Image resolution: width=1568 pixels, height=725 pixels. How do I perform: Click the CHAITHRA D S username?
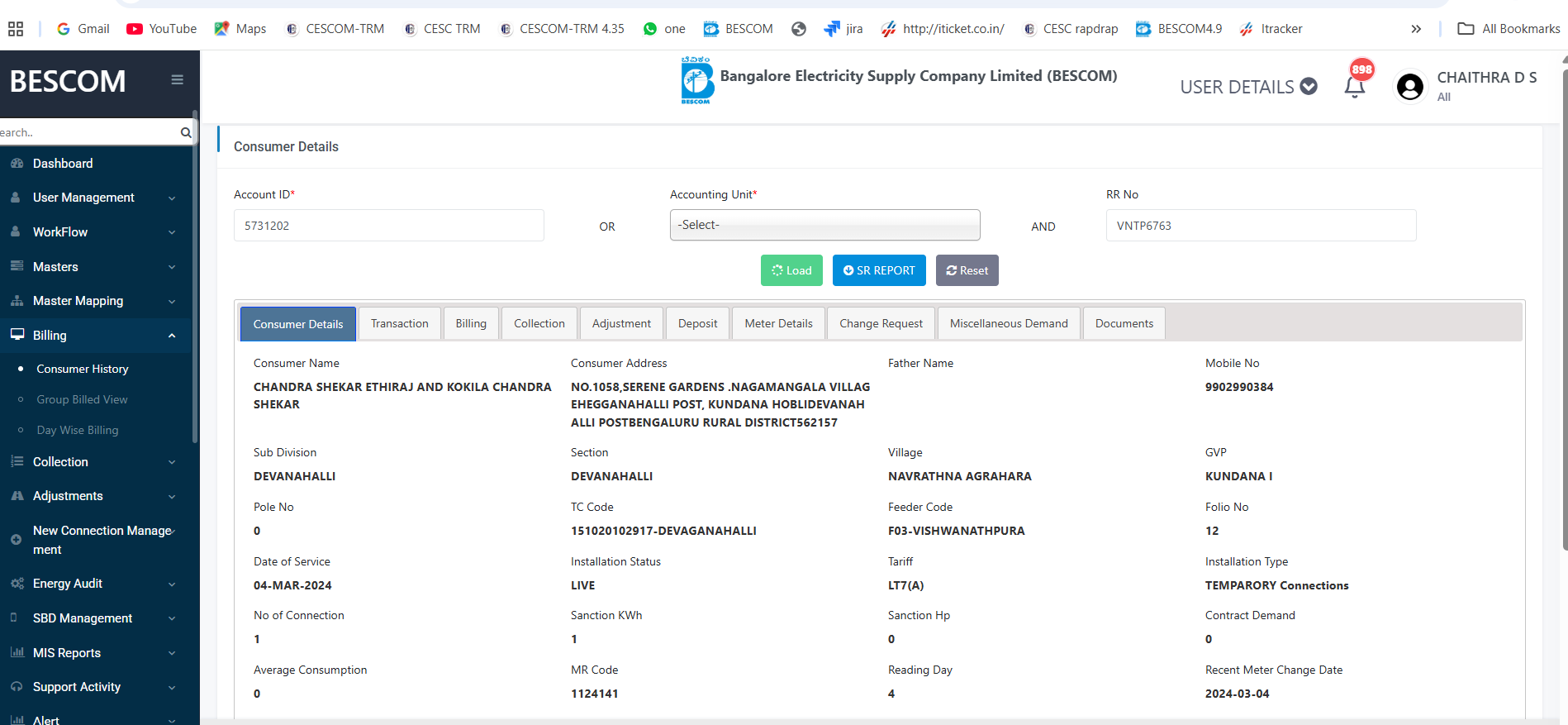[1487, 77]
